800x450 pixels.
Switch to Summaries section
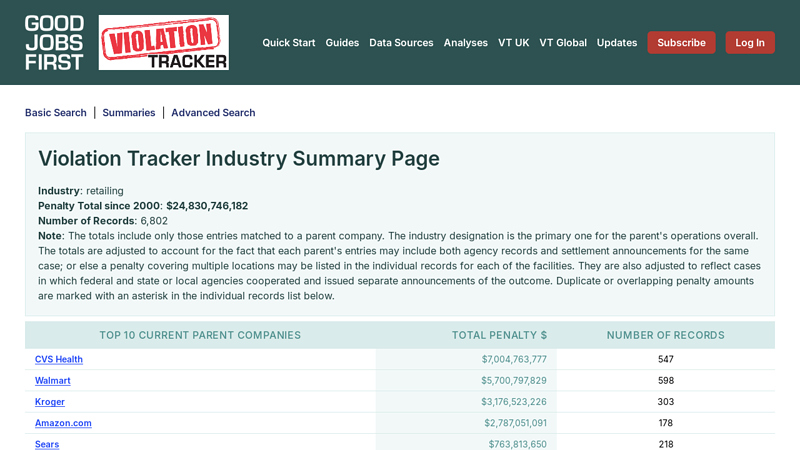[x=129, y=113]
